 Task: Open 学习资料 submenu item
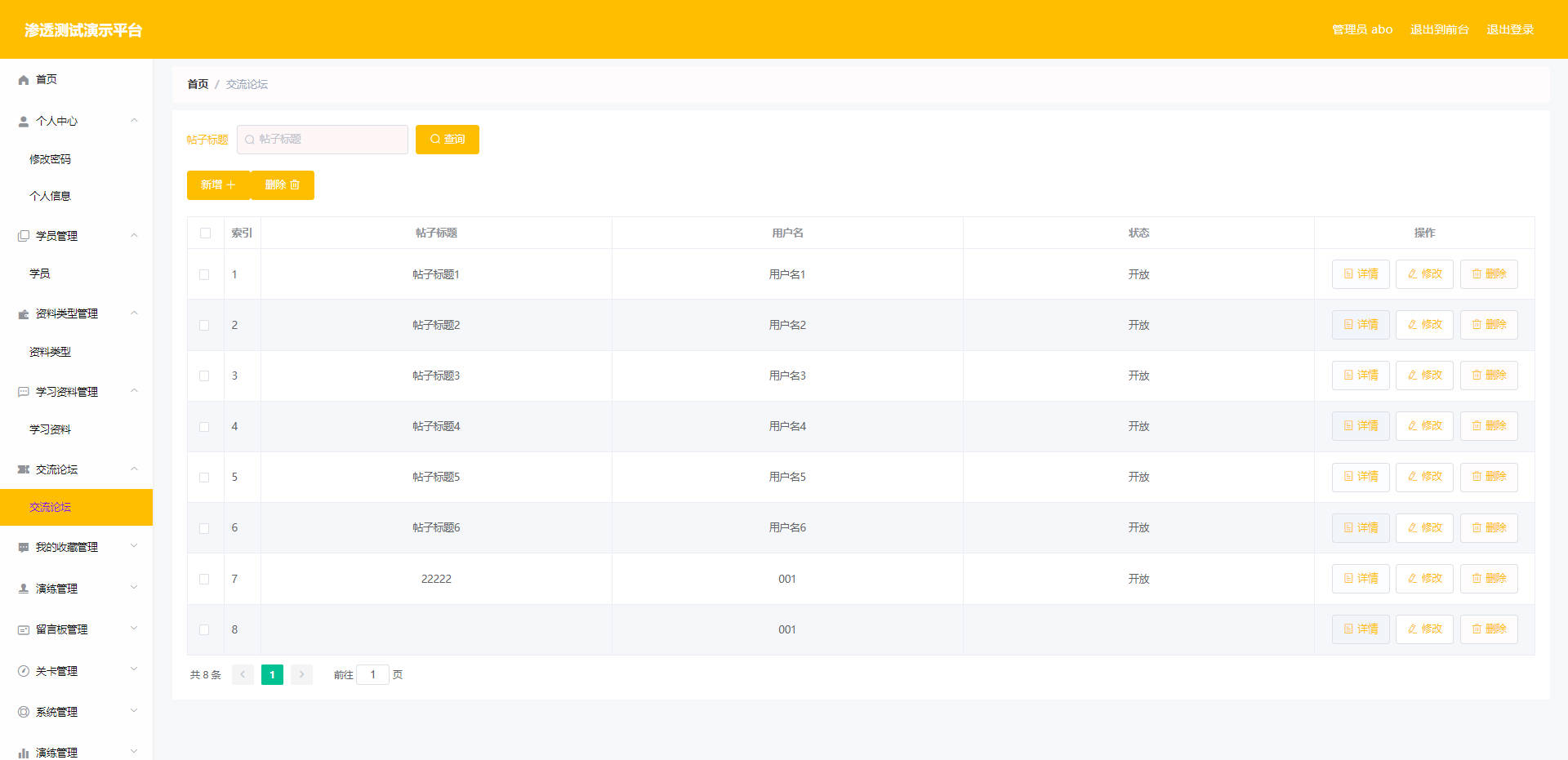51,429
